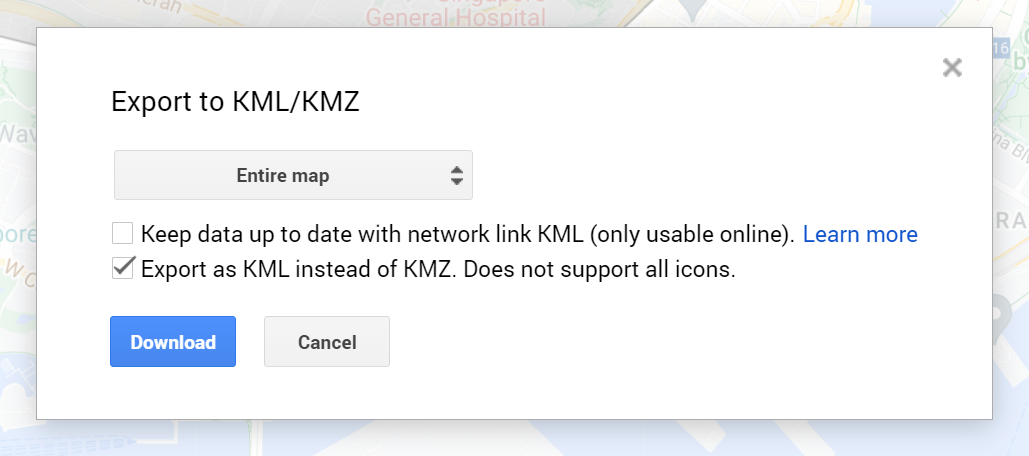Open the Learn more link
Viewport: 1029px width, 456px height.
coord(860,235)
